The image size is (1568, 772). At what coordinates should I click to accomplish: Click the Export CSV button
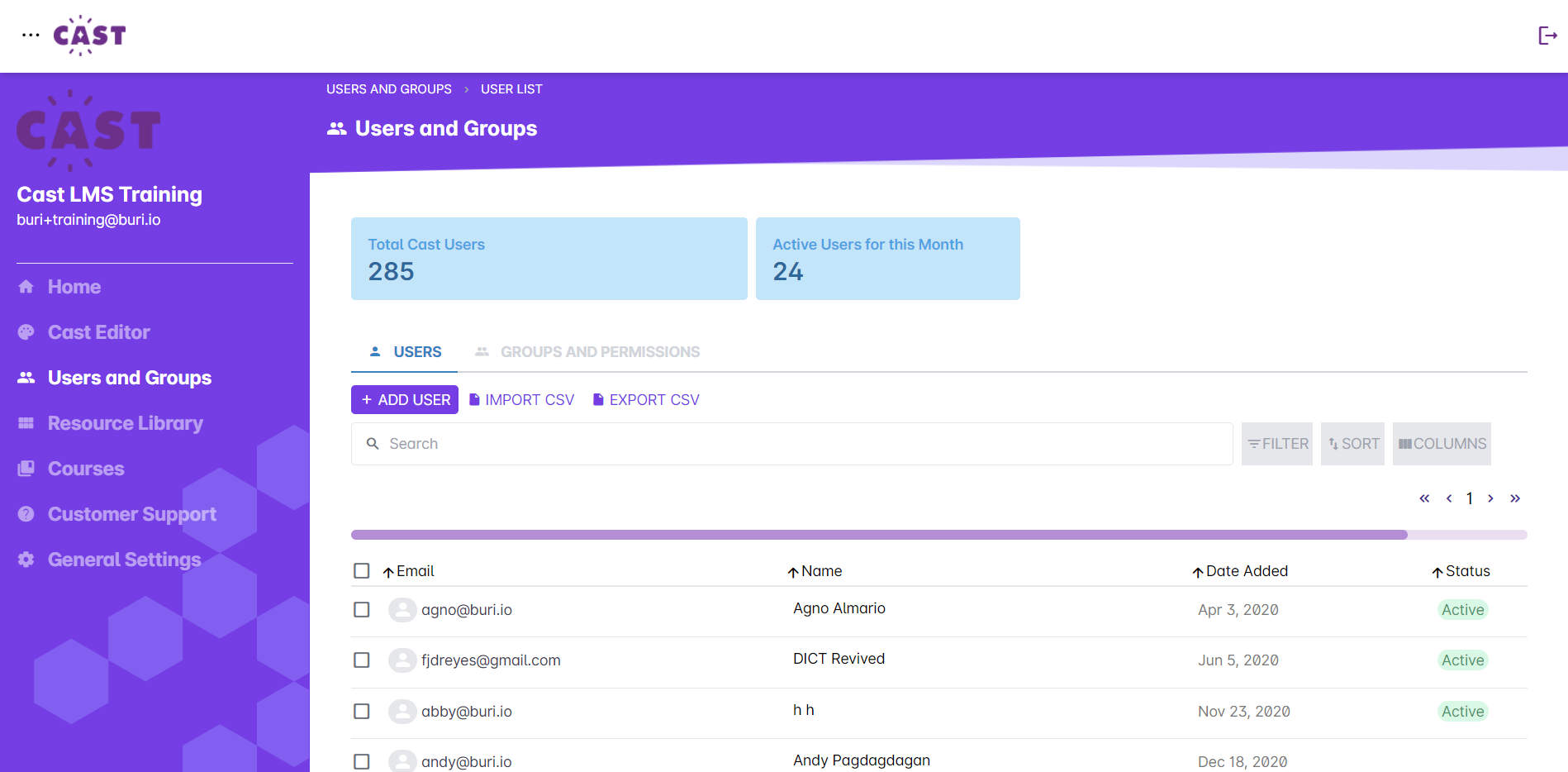pos(646,400)
